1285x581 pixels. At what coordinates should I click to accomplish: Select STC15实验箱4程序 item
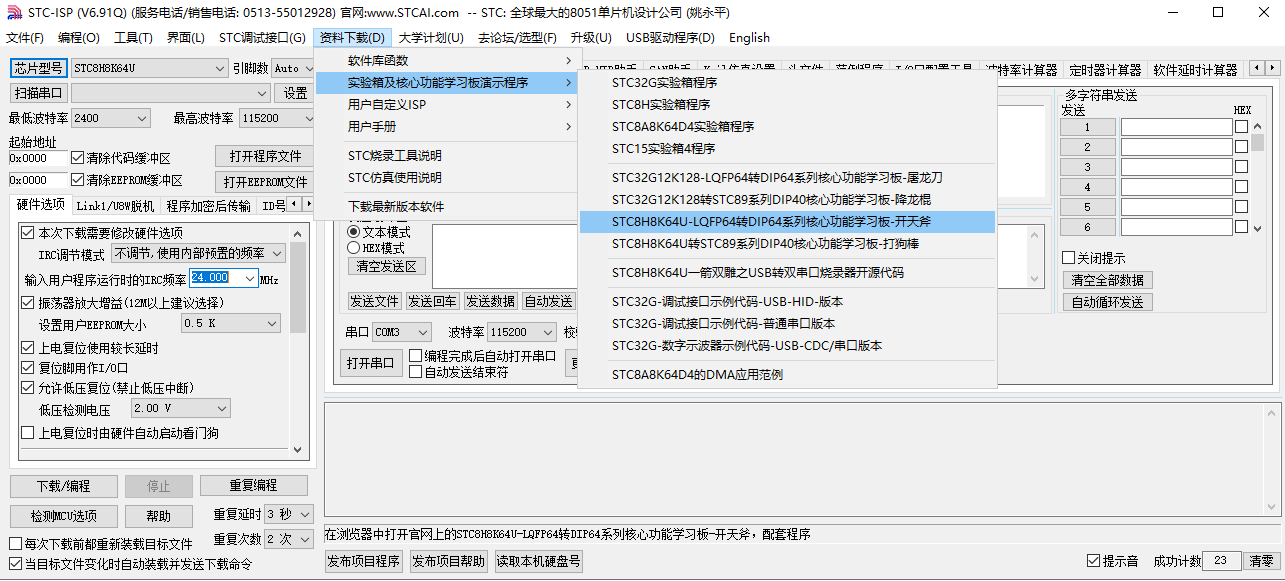pyautogui.click(x=787, y=149)
